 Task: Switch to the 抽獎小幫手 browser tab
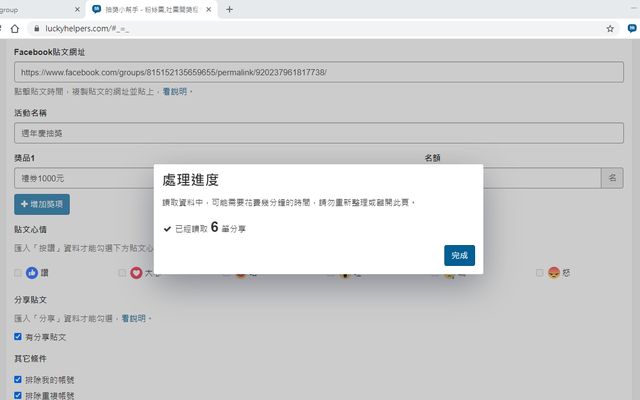[151, 9]
